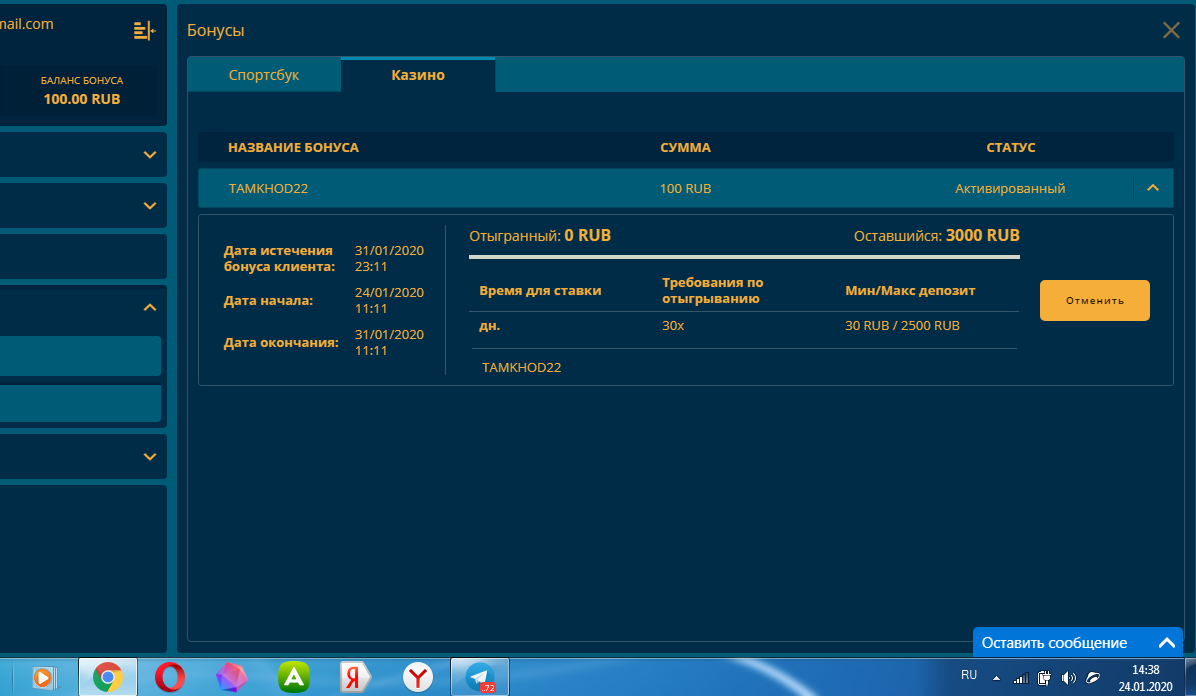
Task: Switch to the Спортсбук tab
Action: (264, 75)
